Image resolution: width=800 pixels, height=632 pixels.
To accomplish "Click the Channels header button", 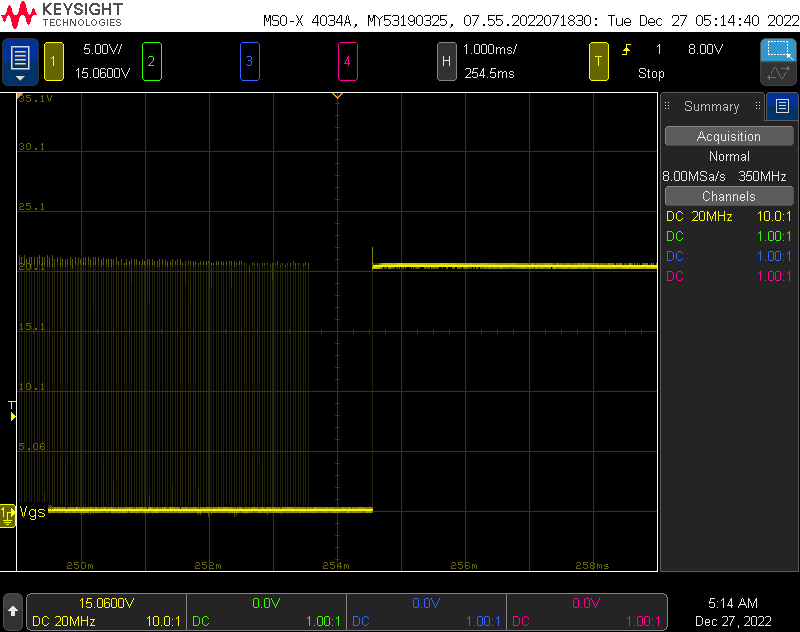I will [728, 196].
